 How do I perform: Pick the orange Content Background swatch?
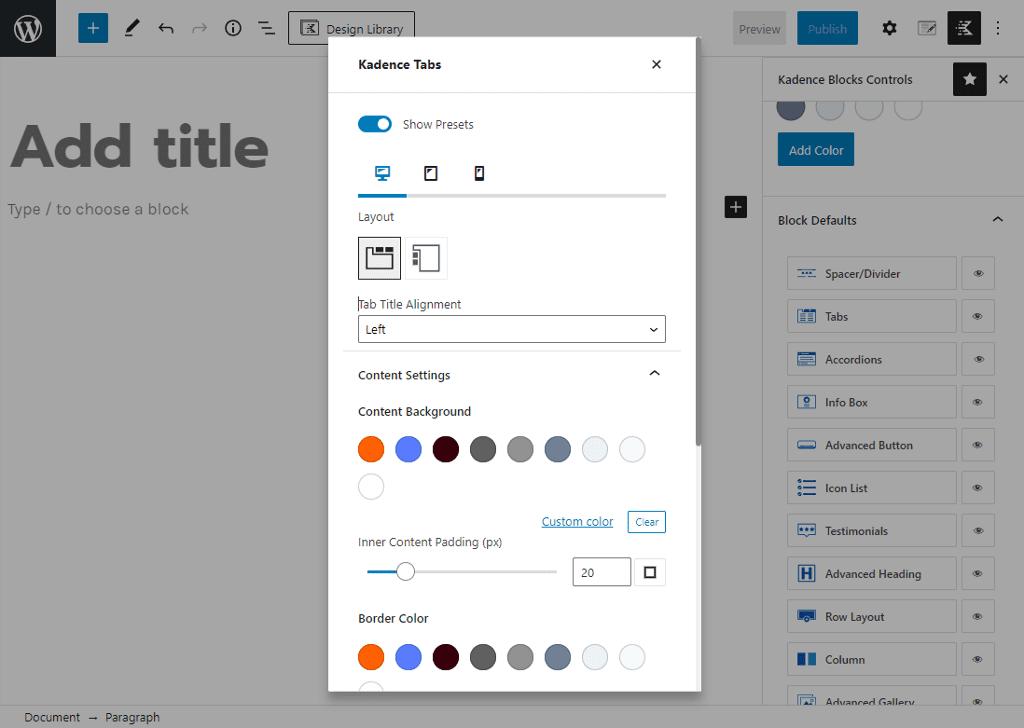(371, 450)
